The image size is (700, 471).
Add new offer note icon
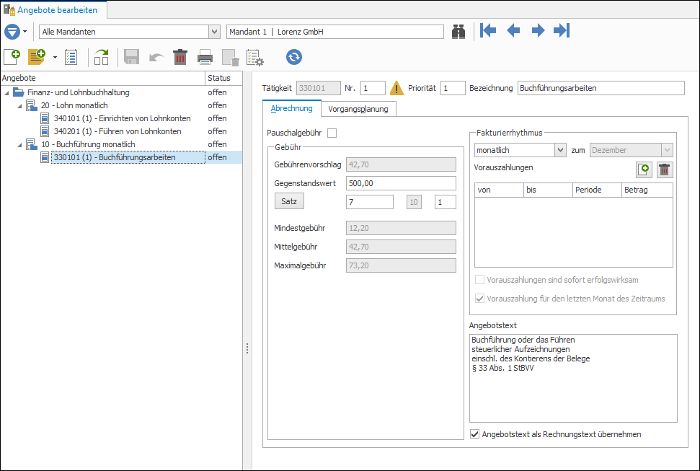pos(37,57)
